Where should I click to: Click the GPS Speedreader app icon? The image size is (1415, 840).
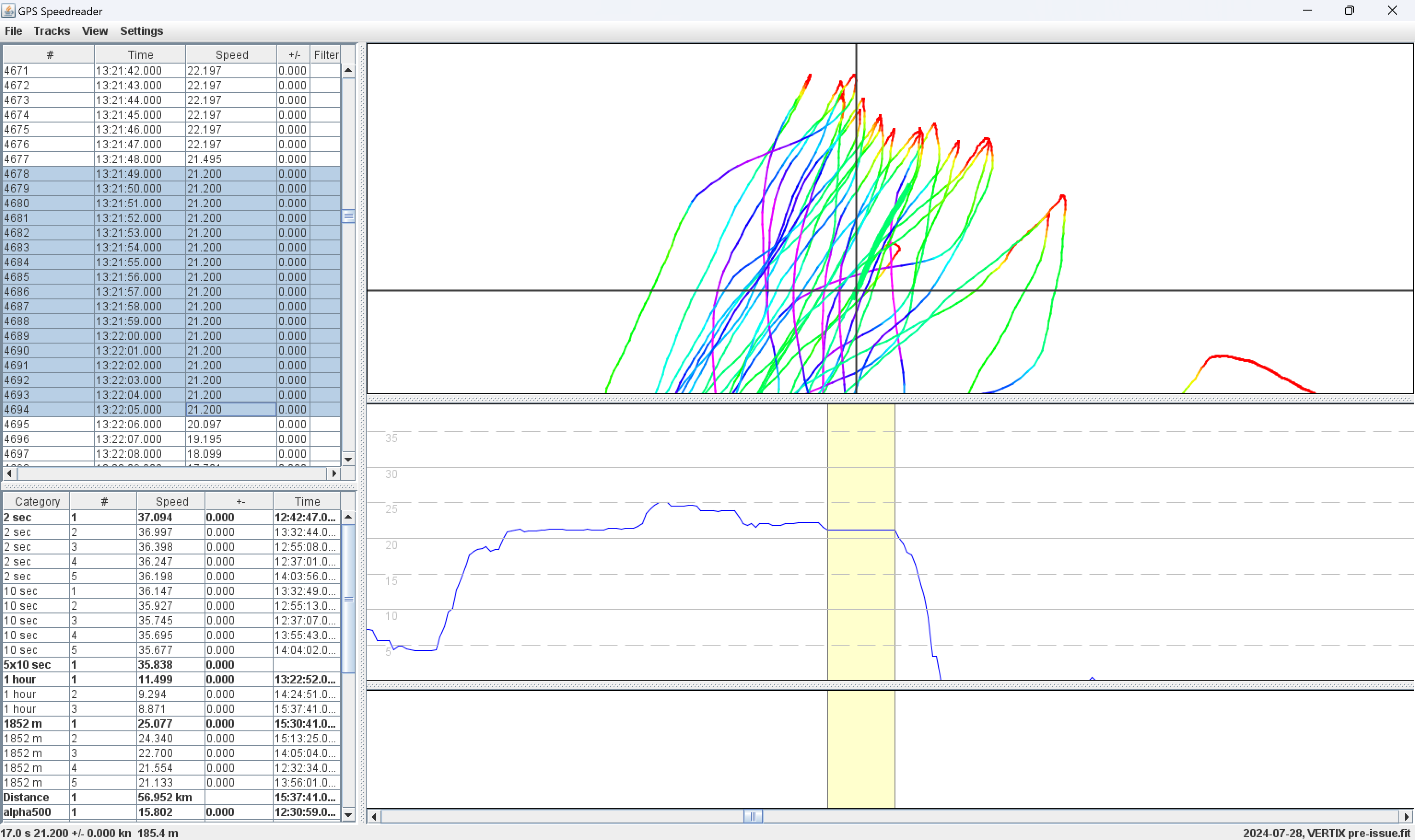(8, 11)
